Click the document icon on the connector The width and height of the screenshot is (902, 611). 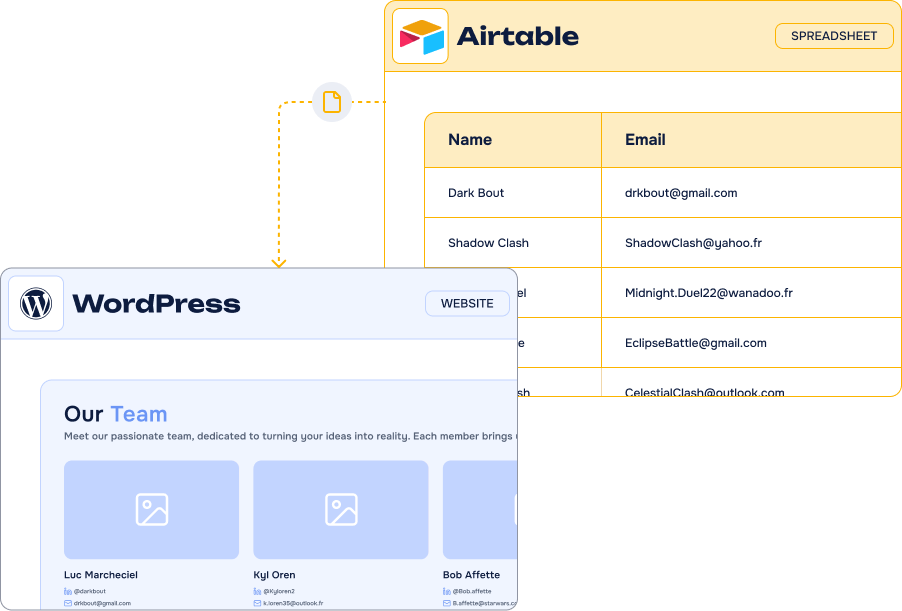point(332,102)
